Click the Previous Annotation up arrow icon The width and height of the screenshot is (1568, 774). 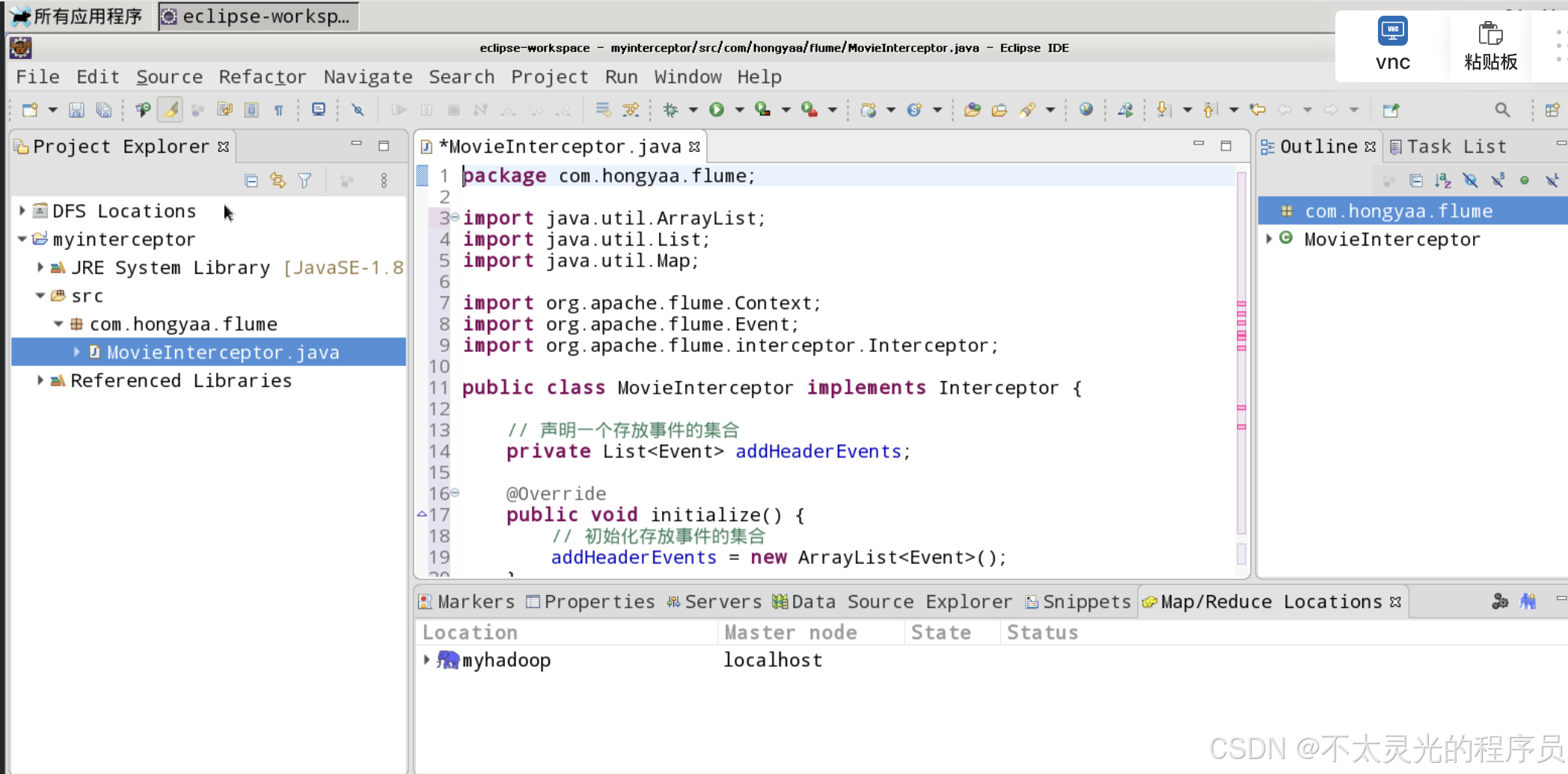(x=1210, y=110)
